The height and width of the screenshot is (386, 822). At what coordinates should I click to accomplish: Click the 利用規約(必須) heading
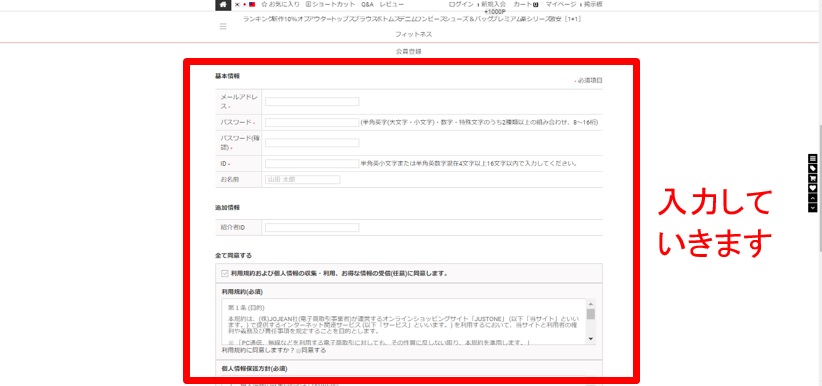tap(242, 291)
